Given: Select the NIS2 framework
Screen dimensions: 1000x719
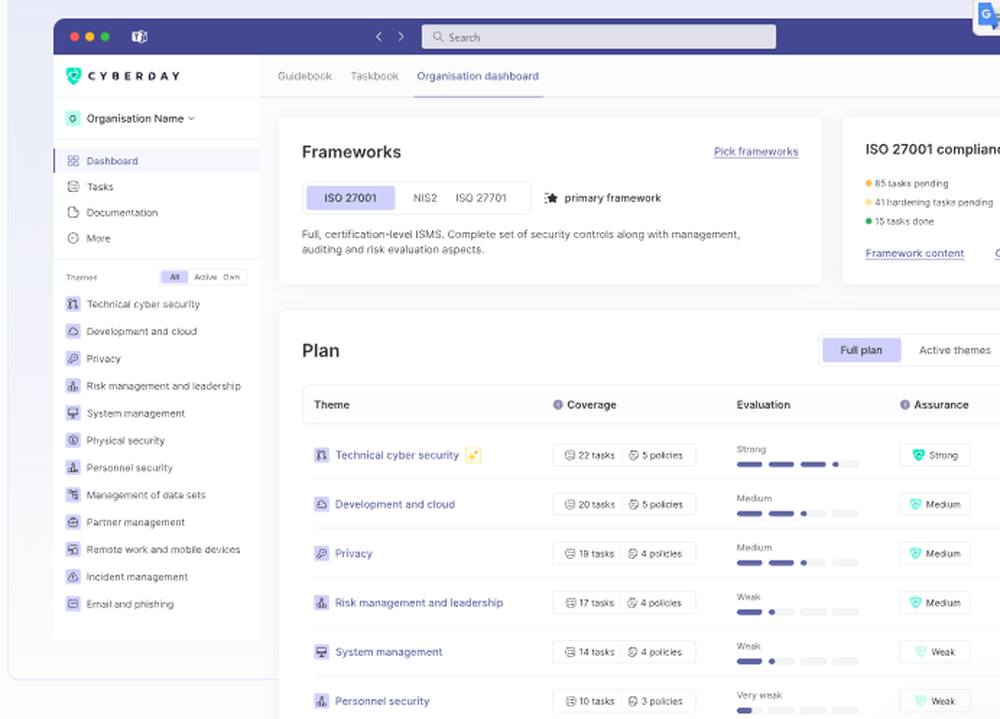Looking at the screenshot, I should coord(425,198).
